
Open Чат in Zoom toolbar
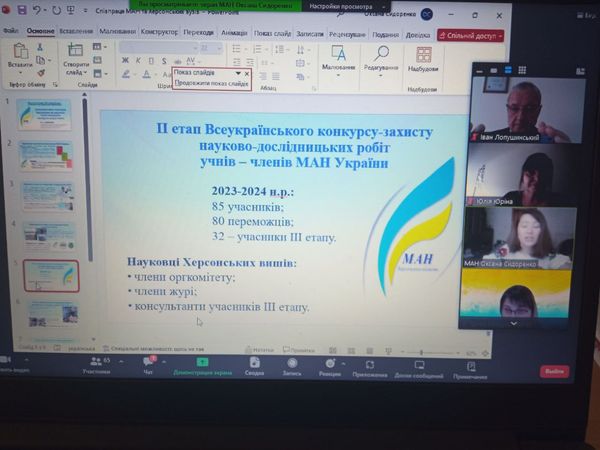coord(148,365)
